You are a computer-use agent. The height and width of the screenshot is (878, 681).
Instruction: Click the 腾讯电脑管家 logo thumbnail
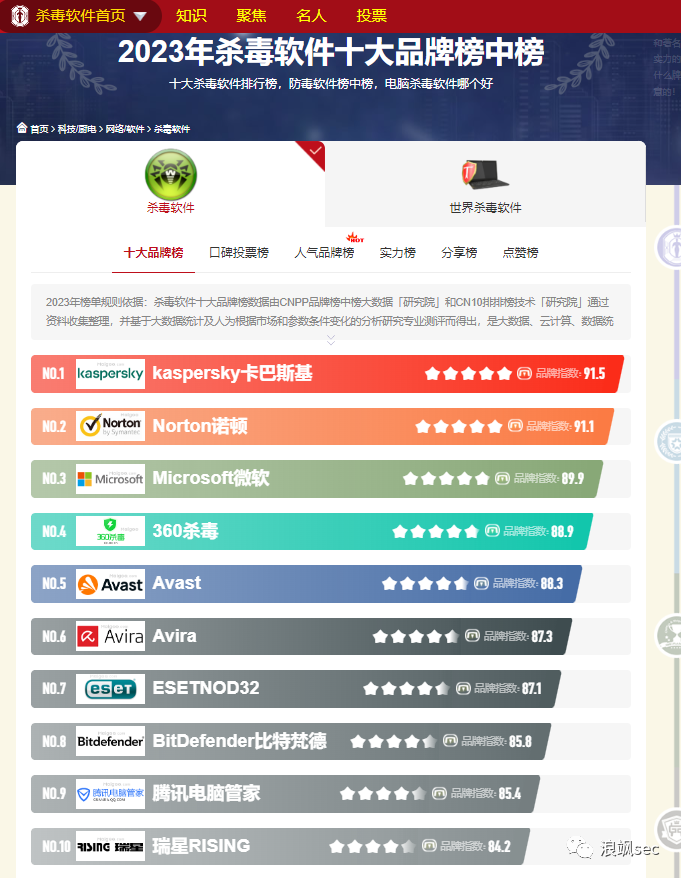(110, 793)
